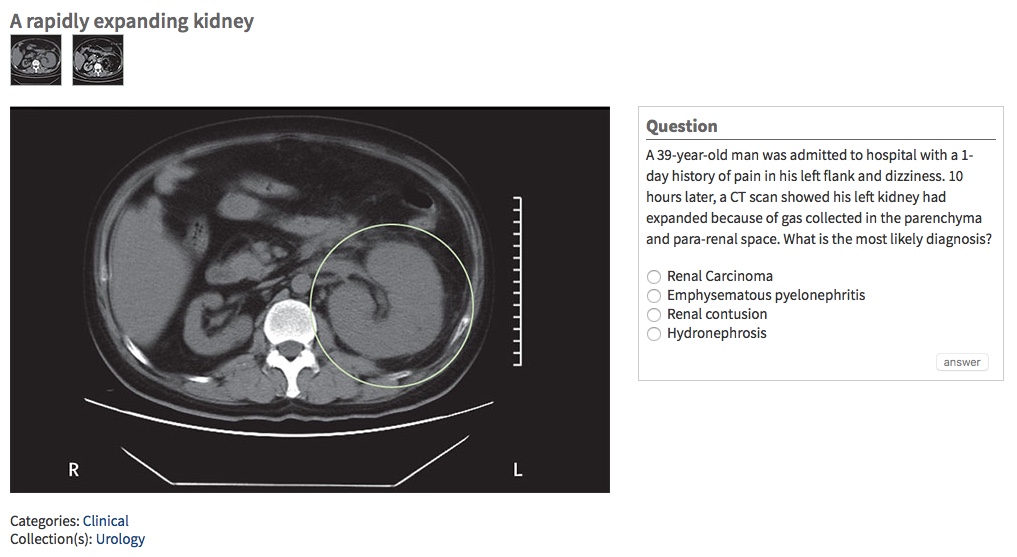Click the R side marker on scan
This screenshot has width=1017, height=557.
point(73,469)
